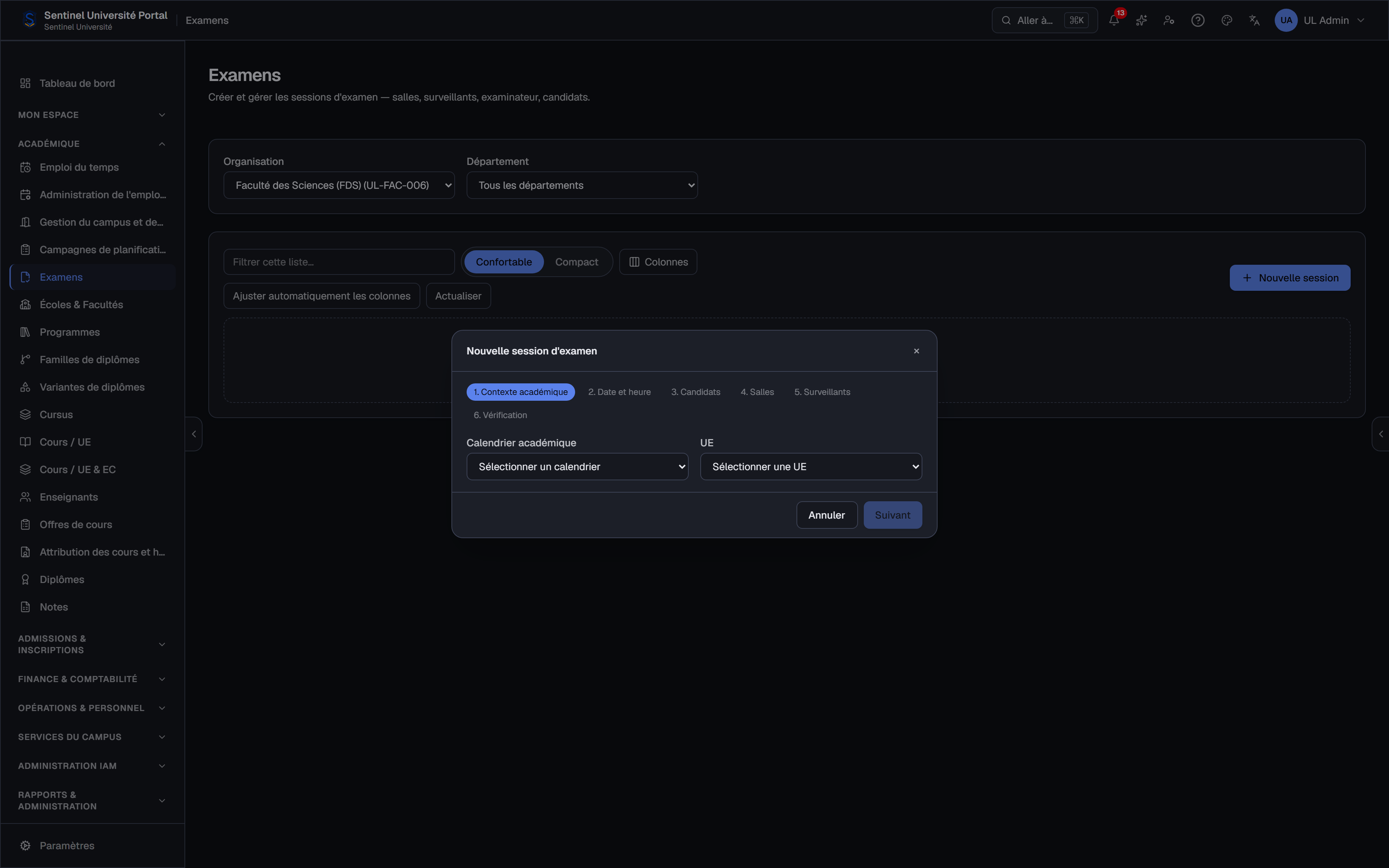
Task: Open Paramètres settings
Action: coord(92,846)
